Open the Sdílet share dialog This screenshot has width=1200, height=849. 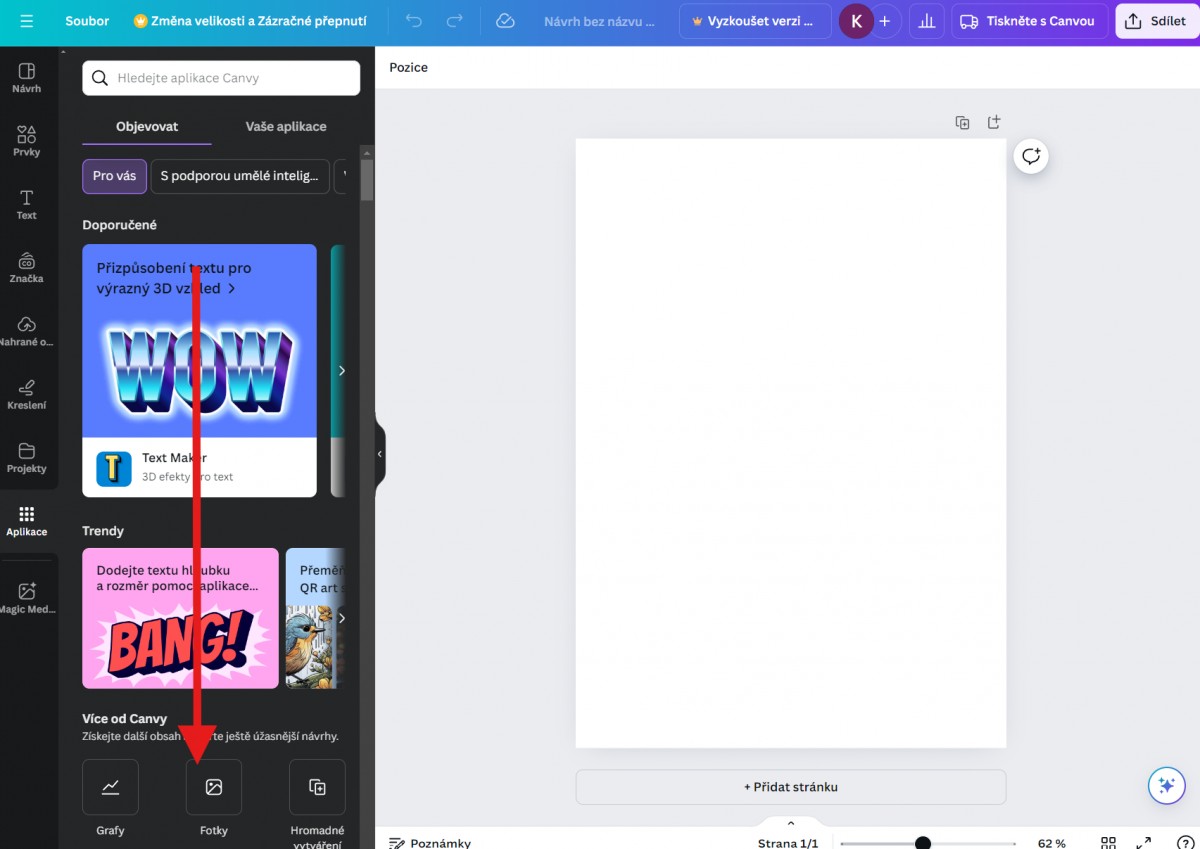[x=1157, y=21]
